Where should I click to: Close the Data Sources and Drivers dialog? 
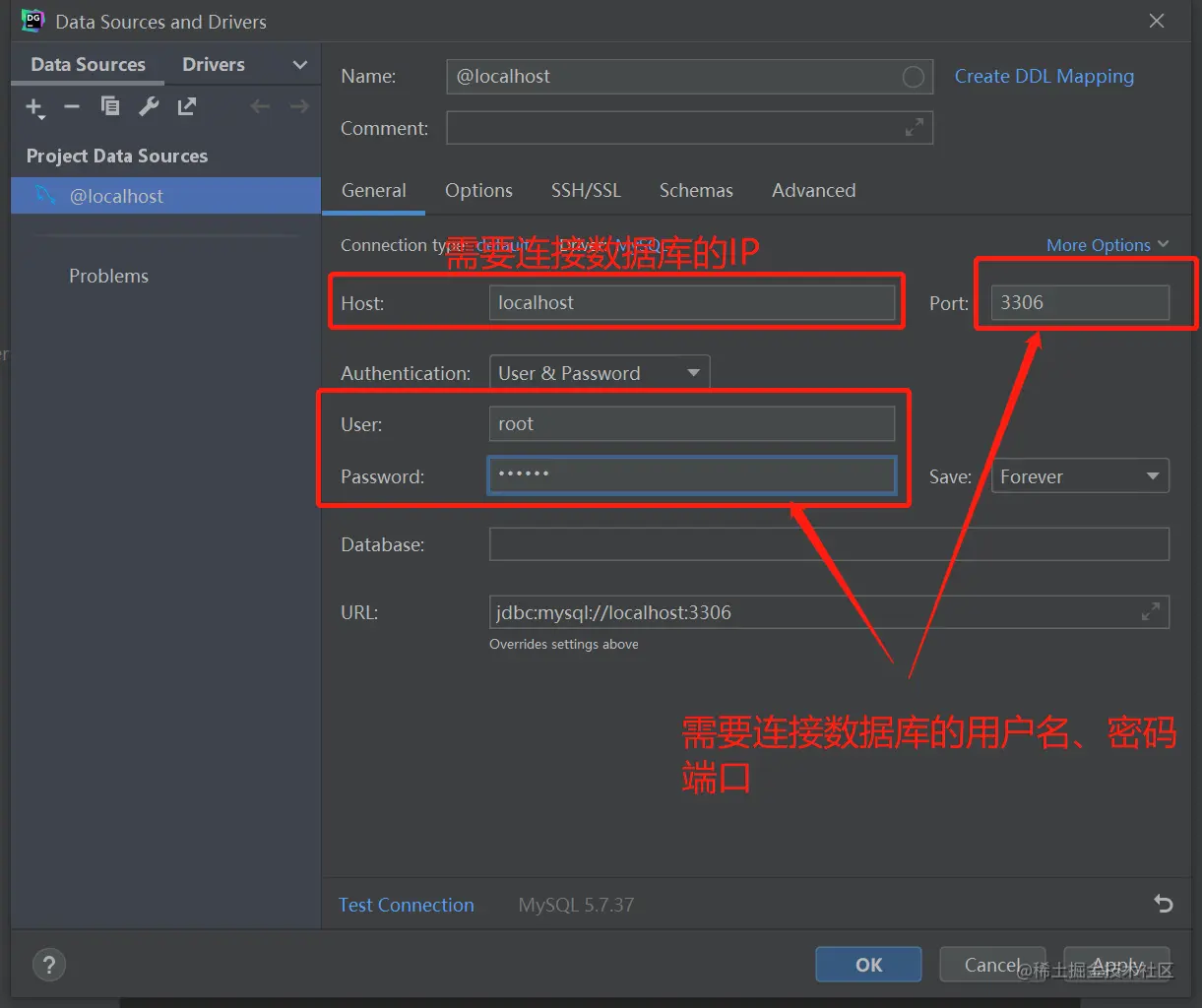(1157, 21)
